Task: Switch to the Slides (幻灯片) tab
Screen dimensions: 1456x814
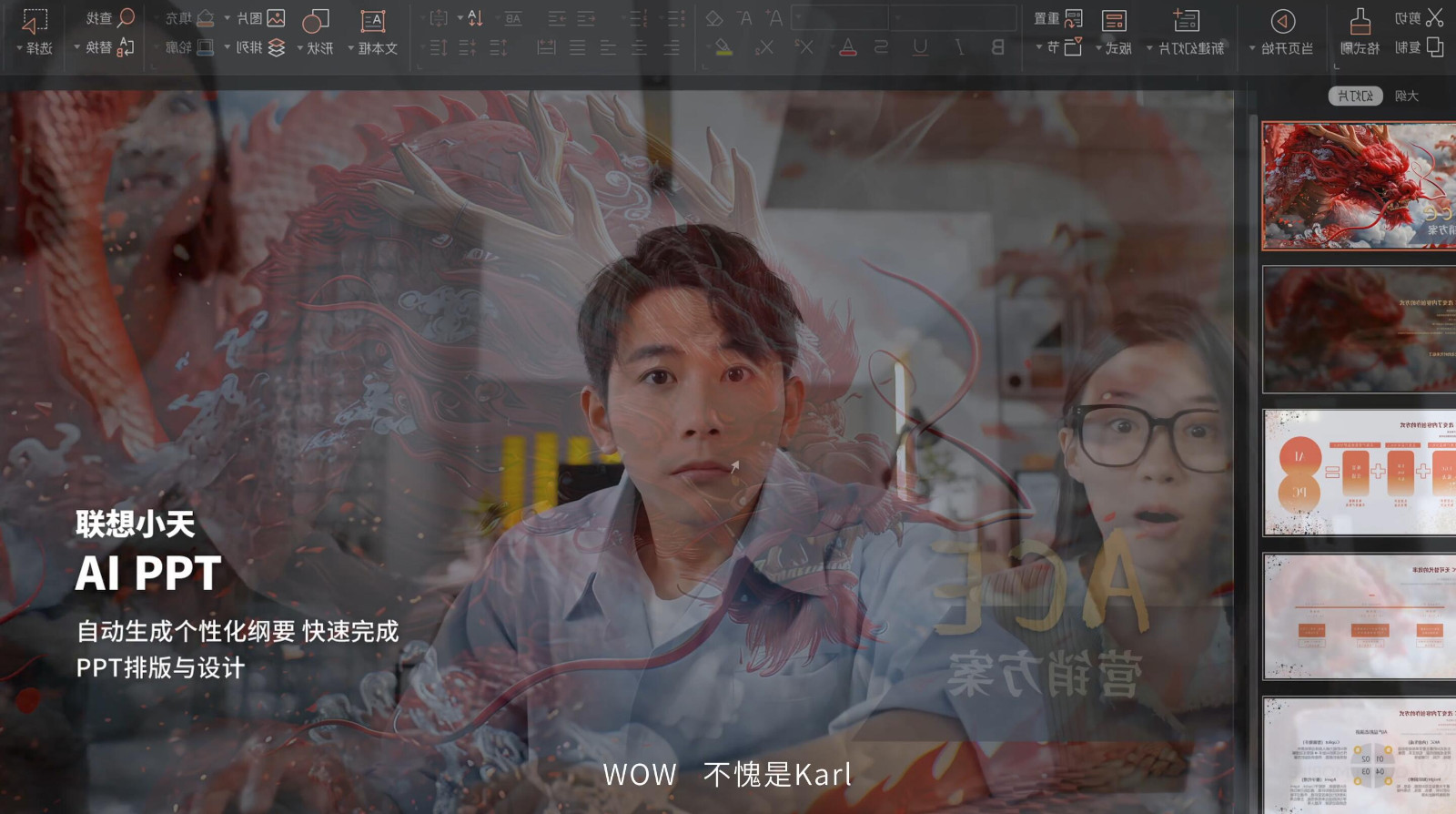Action: click(1356, 96)
